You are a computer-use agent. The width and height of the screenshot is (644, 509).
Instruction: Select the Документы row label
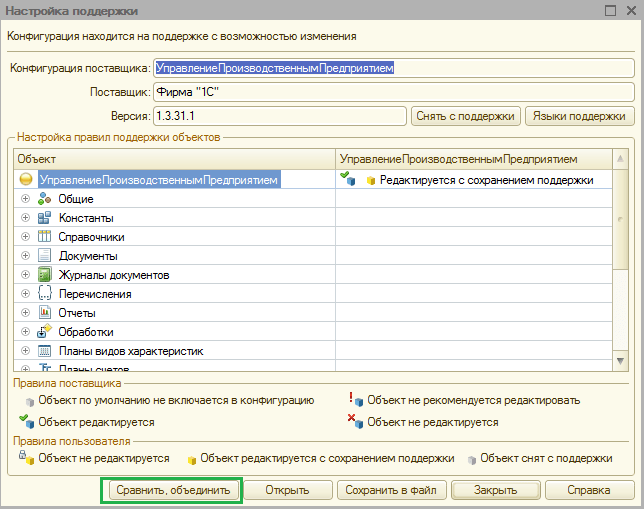point(88,256)
